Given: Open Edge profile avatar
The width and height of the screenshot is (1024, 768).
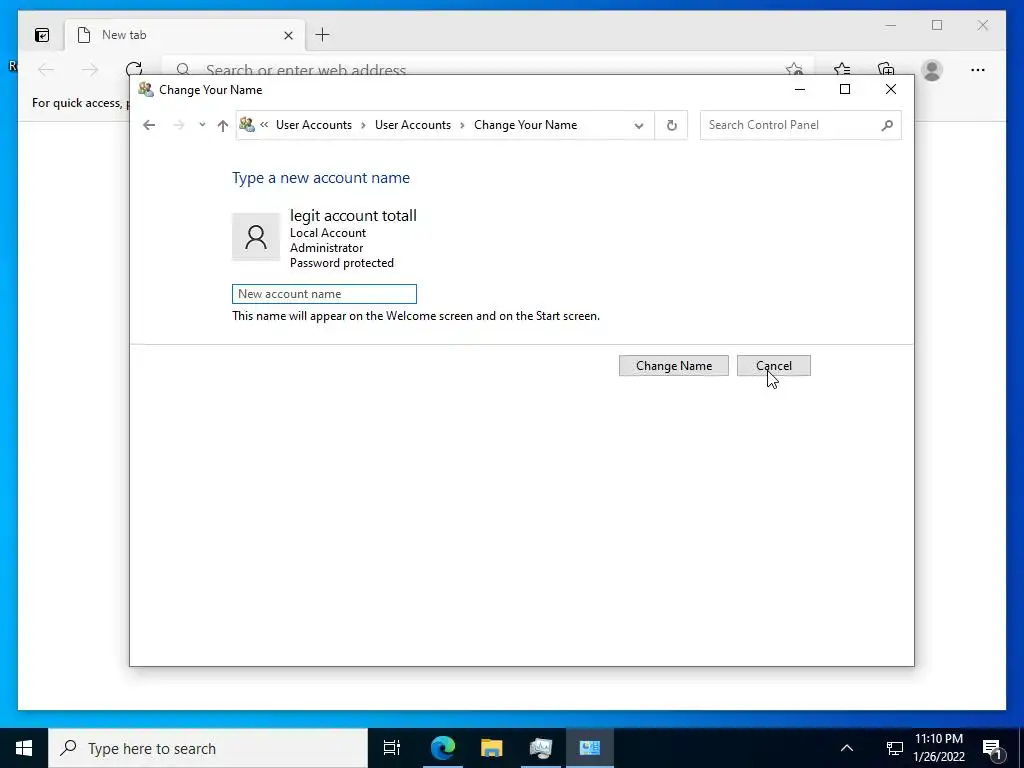Looking at the screenshot, I should [x=932, y=70].
